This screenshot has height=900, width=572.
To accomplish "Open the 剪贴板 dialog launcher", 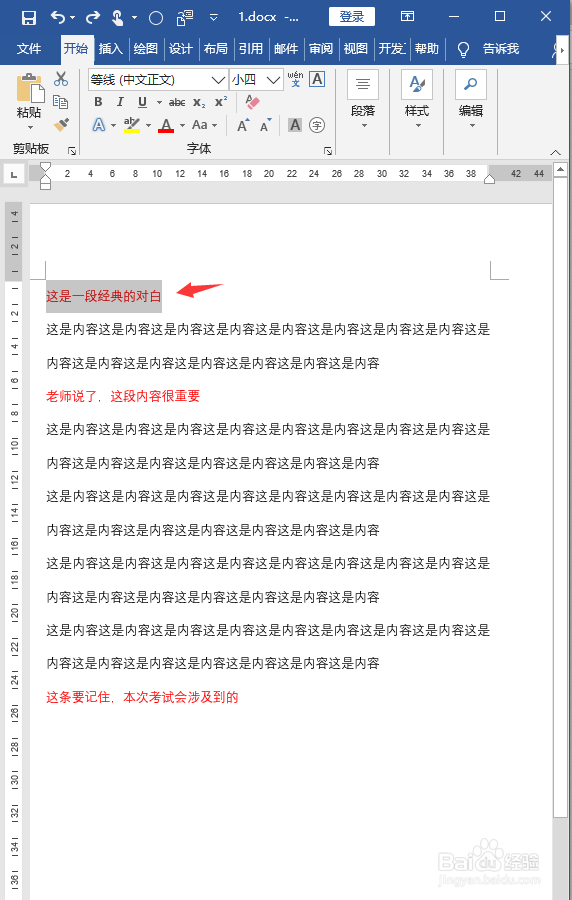I will [72, 150].
